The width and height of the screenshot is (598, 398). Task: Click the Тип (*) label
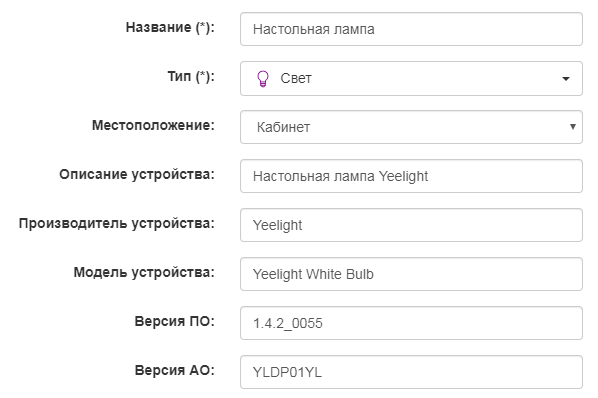(x=191, y=77)
